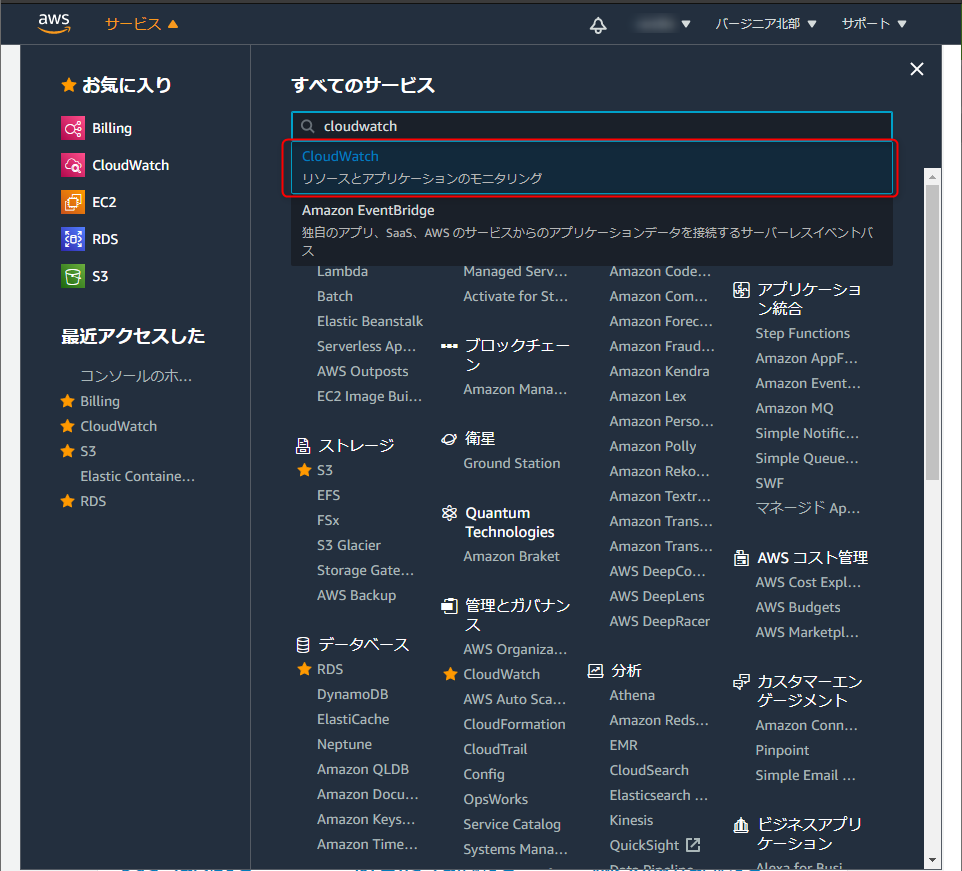962x871 pixels.
Task: Open S3 Glacier service link
Action: pos(348,545)
